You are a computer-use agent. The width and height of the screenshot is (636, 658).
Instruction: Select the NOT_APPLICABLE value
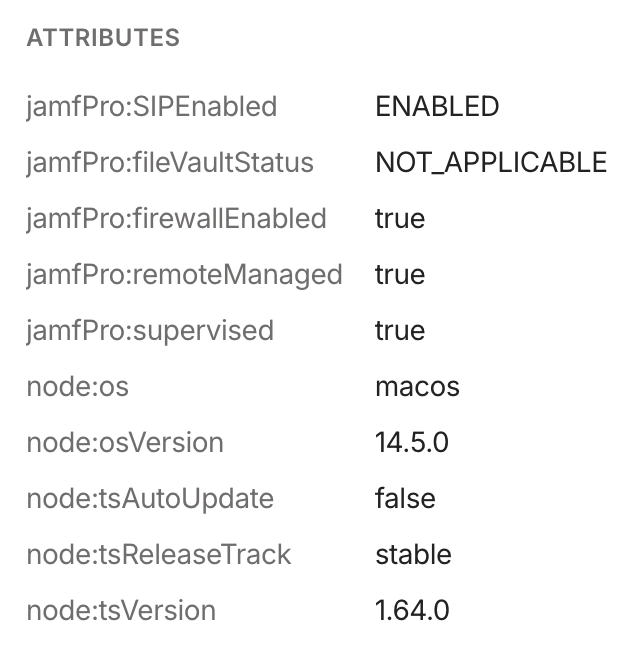coord(491,162)
